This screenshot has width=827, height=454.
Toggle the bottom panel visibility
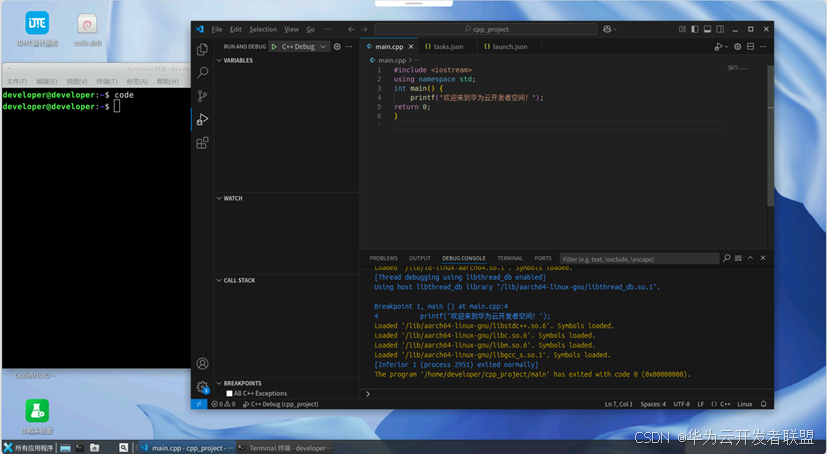pyautogui.click(x=707, y=29)
